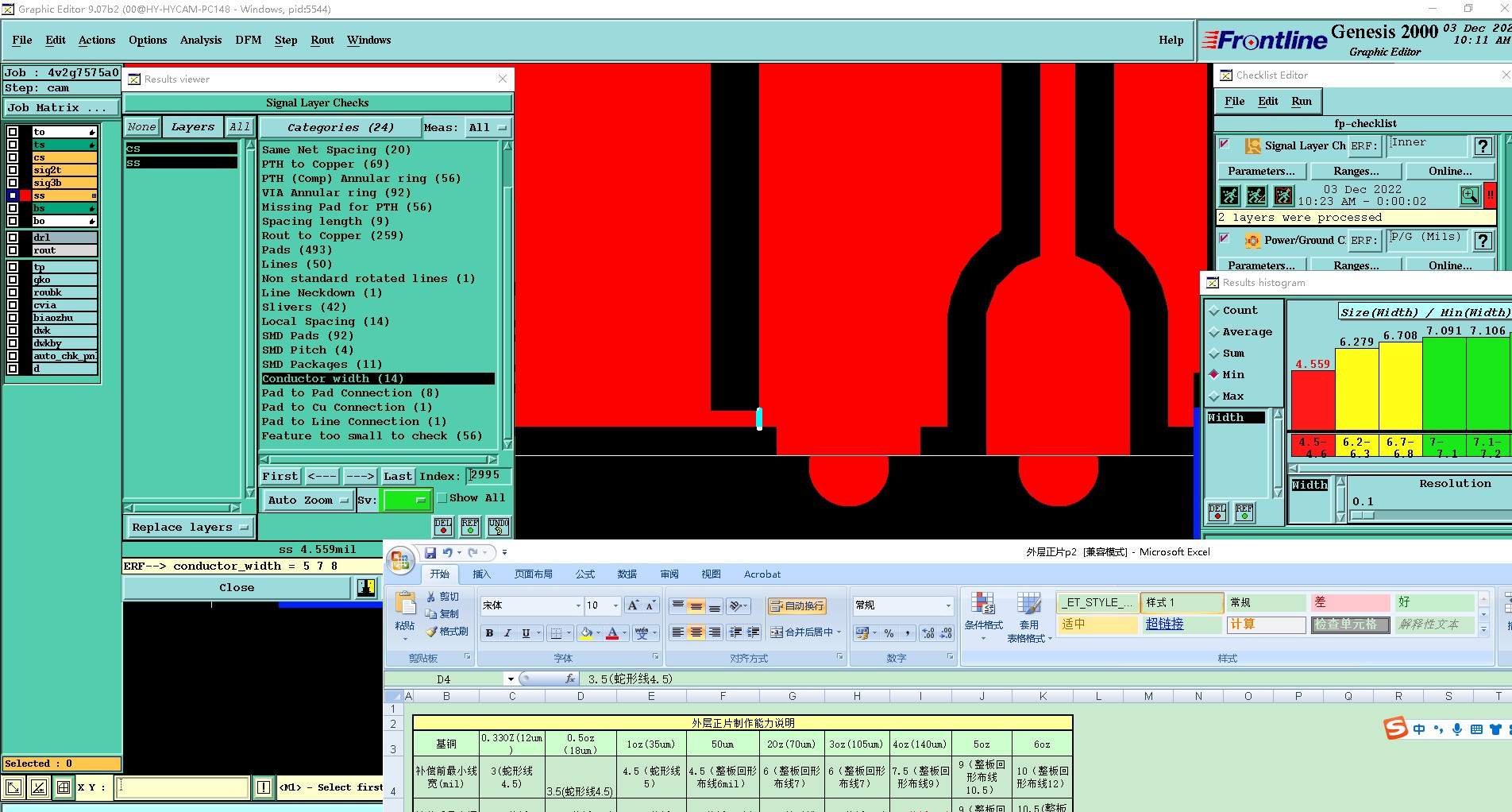Image resolution: width=1512 pixels, height=812 pixels.
Task: Open the Meas All dropdown
Action: (489, 128)
